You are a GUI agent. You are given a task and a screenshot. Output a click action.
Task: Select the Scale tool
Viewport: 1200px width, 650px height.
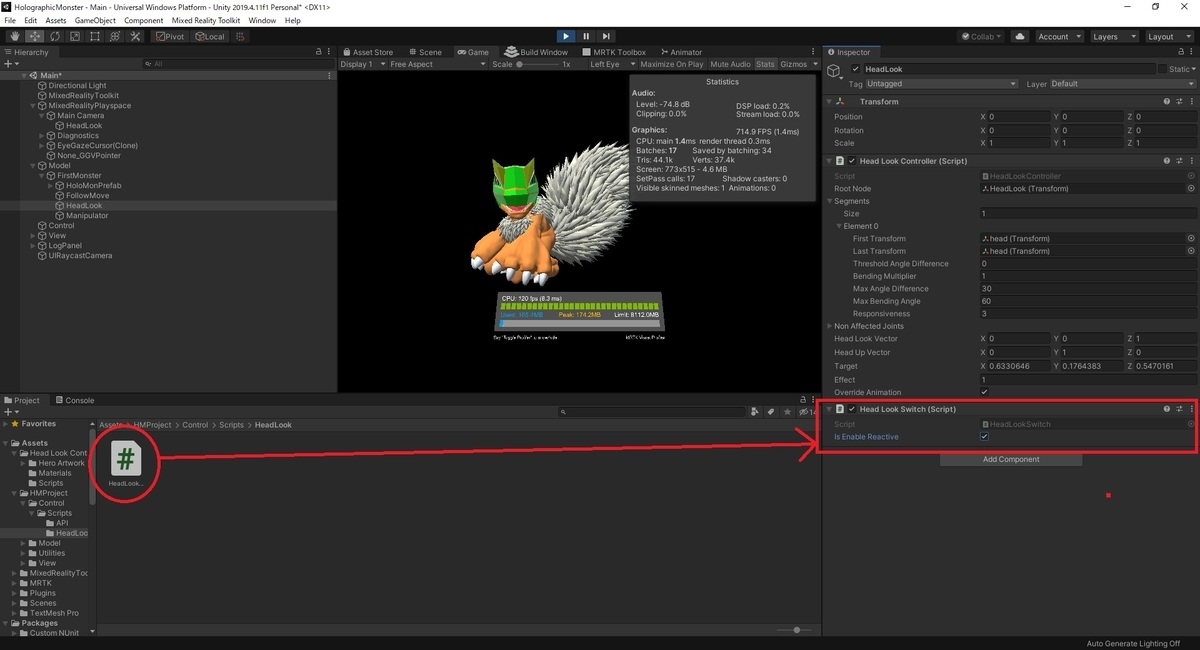coord(74,36)
